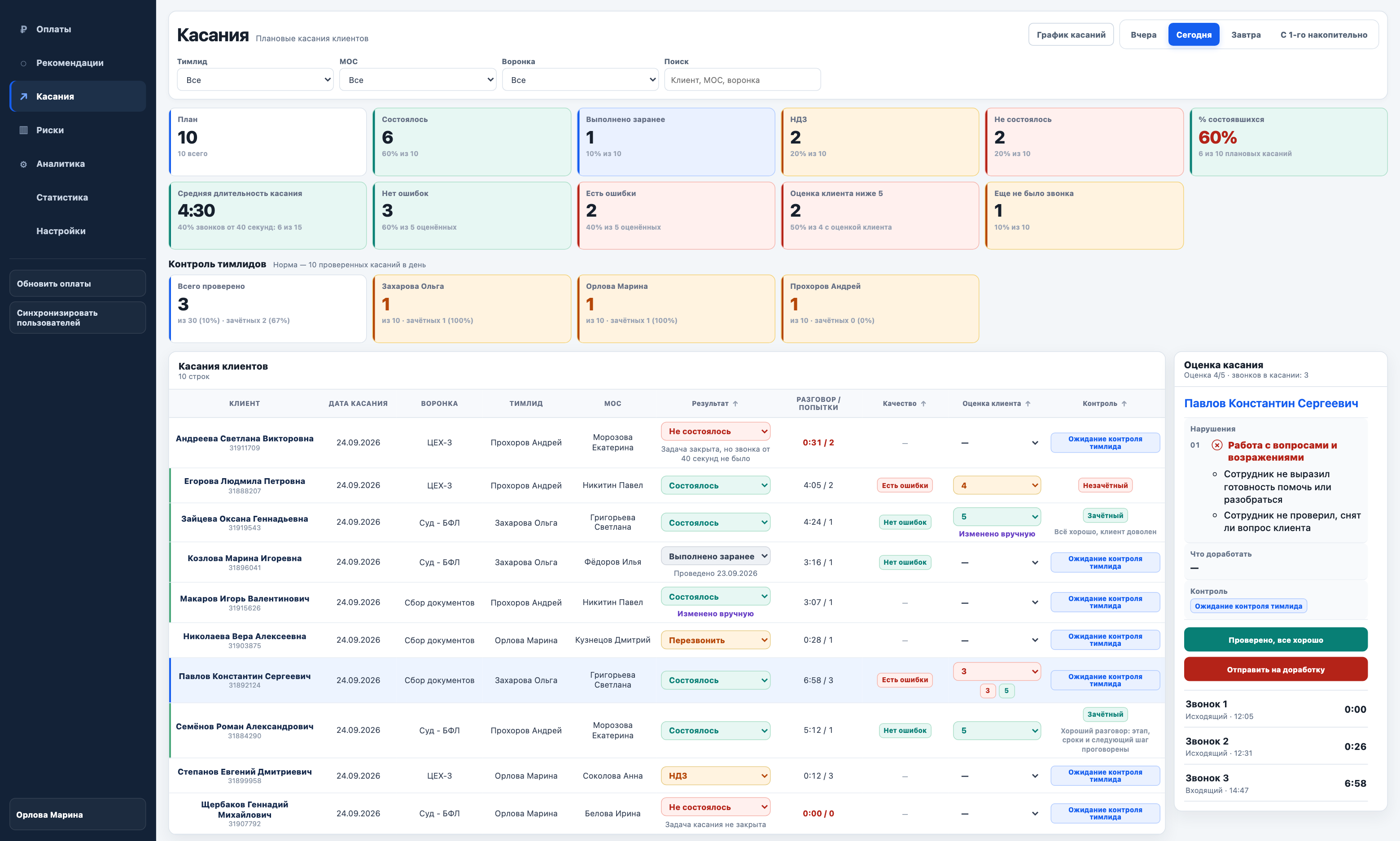Expand the Воронка filter dropdown
1400x841 pixels.
pos(580,80)
